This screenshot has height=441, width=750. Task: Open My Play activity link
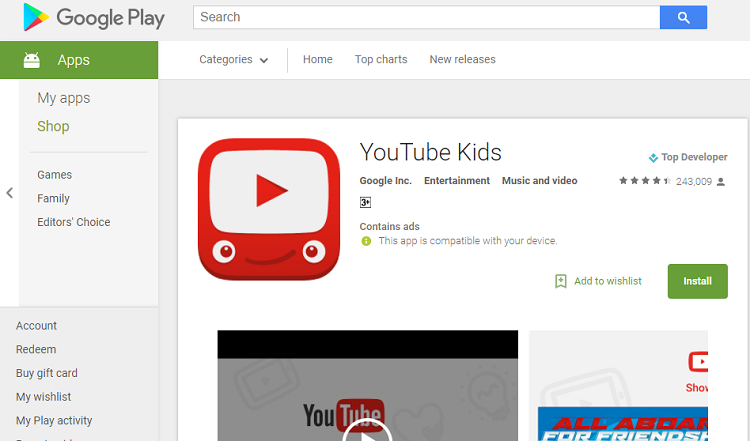tap(54, 421)
